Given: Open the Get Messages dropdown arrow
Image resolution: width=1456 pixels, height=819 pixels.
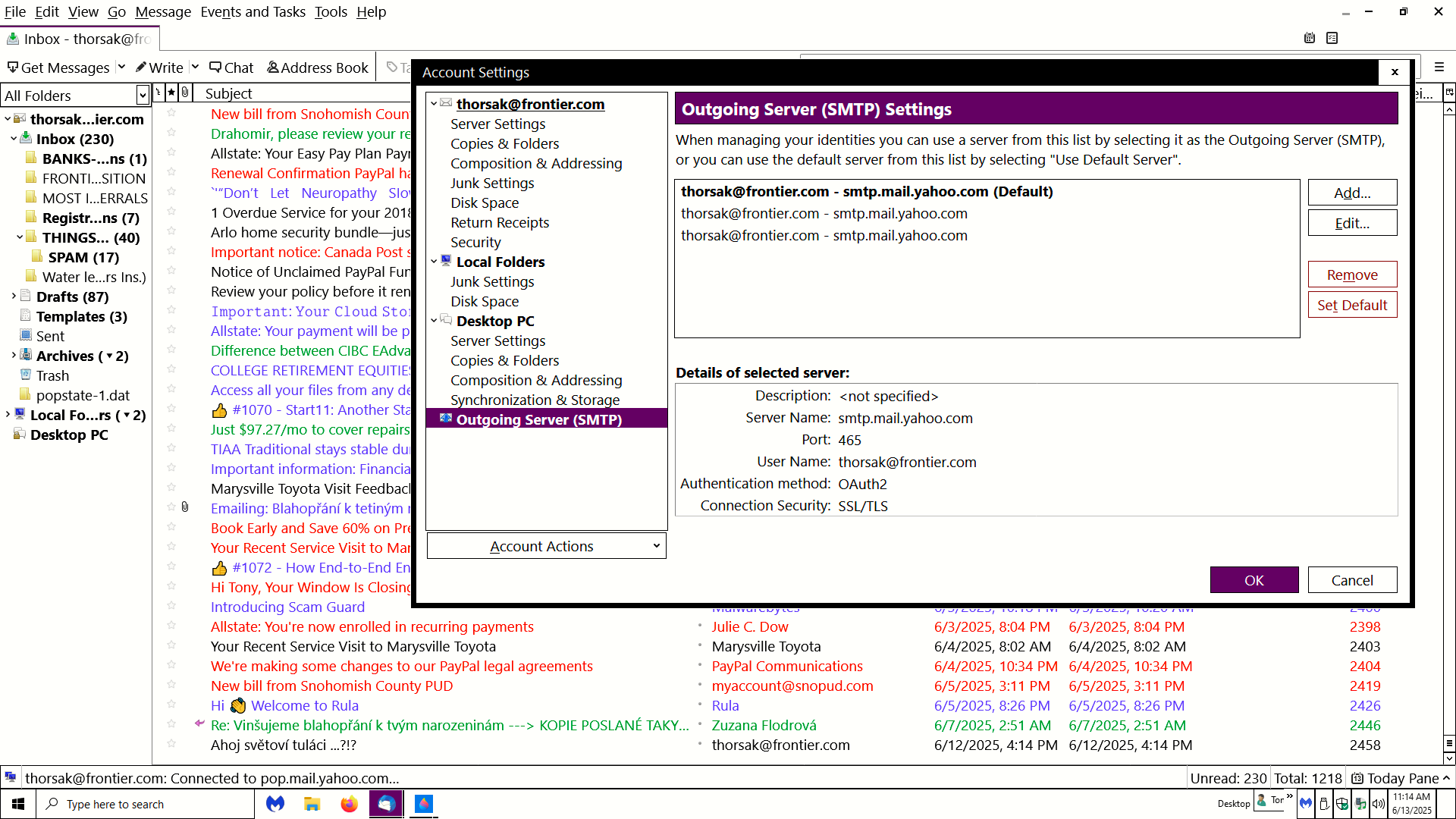Looking at the screenshot, I should (121, 67).
